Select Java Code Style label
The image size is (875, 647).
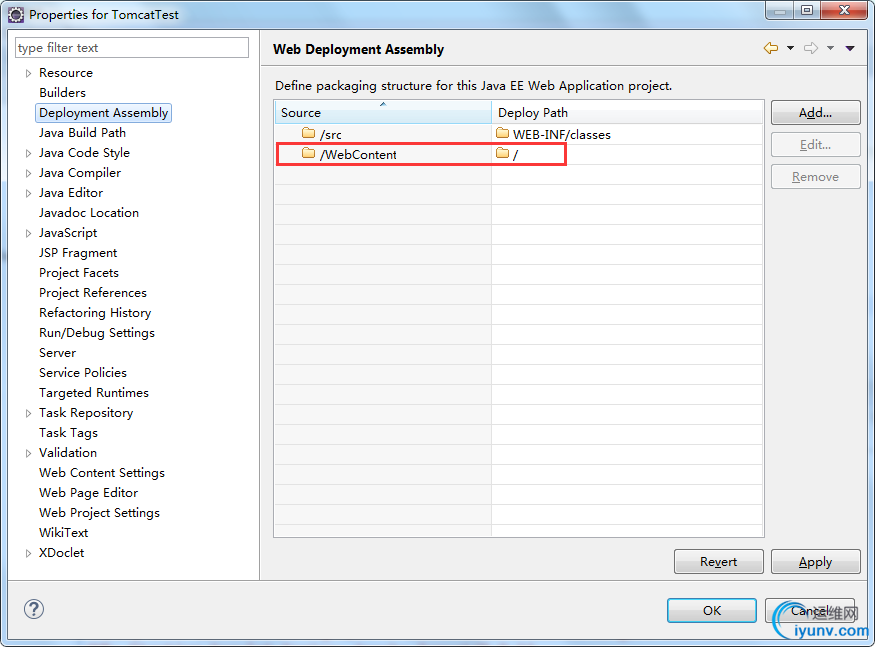point(84,153)
